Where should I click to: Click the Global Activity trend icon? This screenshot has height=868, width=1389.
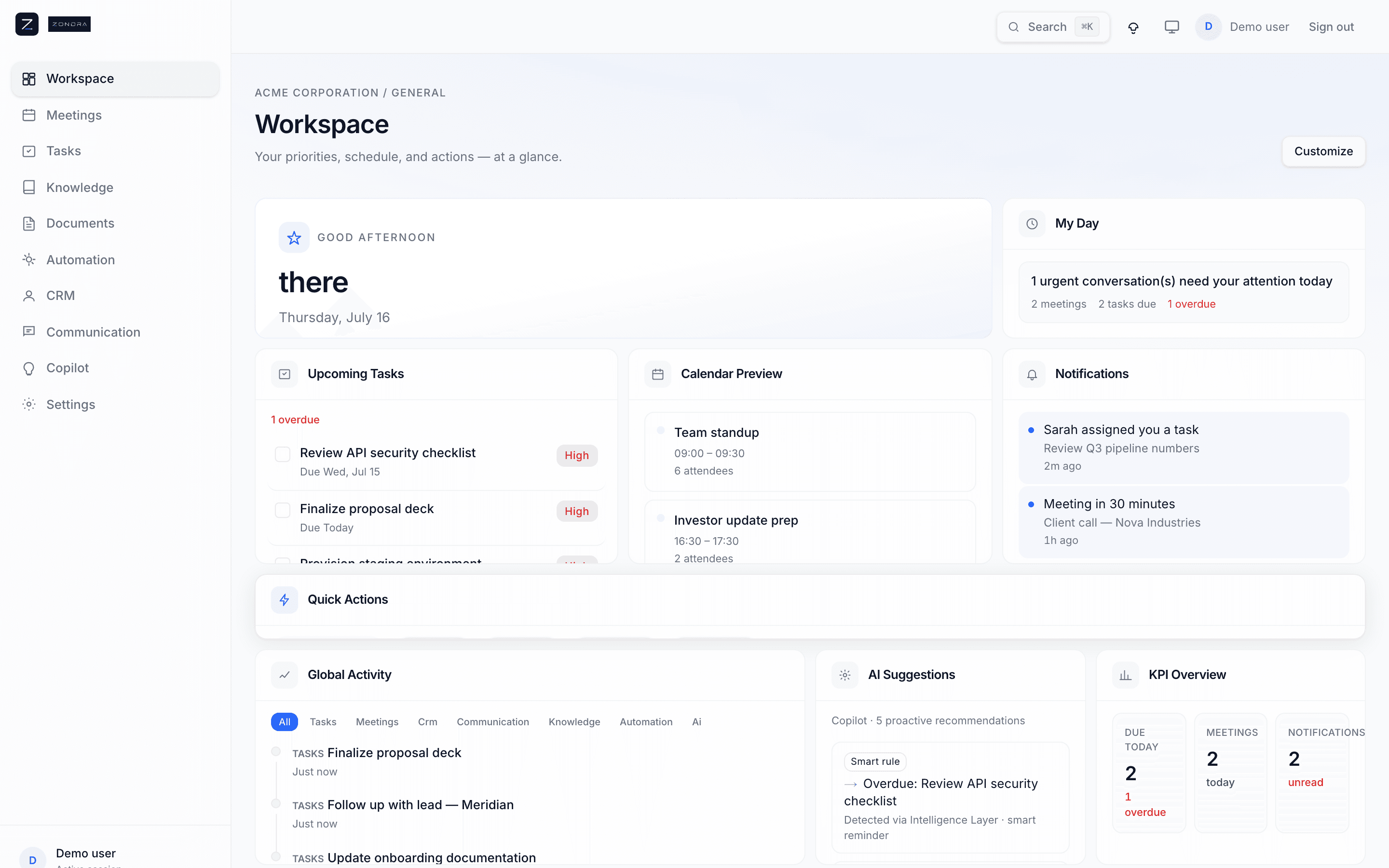point(284,675)
